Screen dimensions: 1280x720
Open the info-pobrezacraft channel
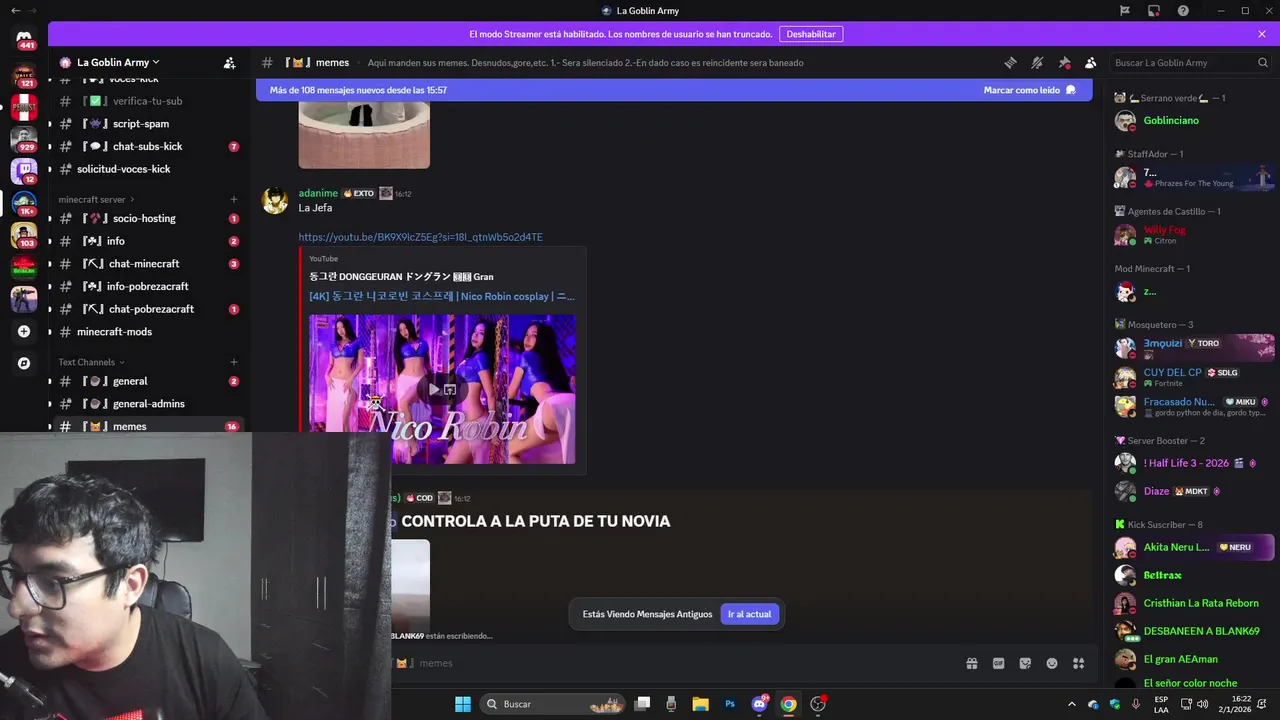coord(147,286)
